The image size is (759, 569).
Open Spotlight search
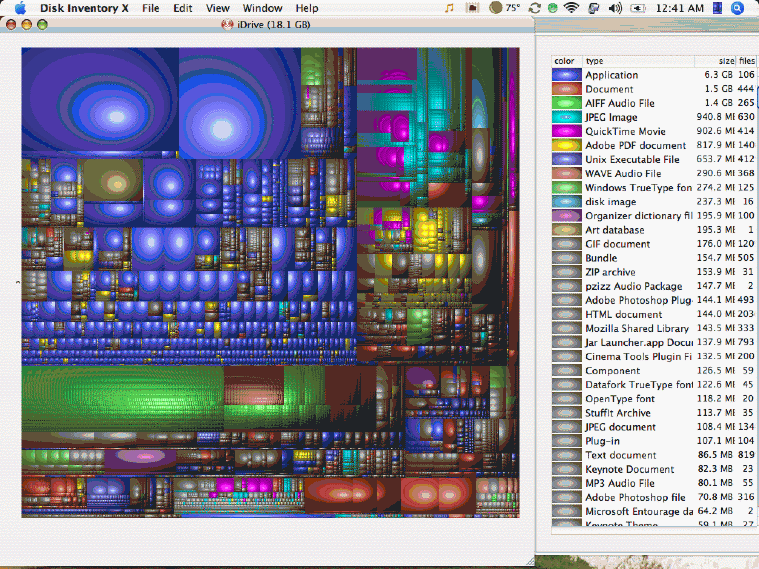[737, 8]
